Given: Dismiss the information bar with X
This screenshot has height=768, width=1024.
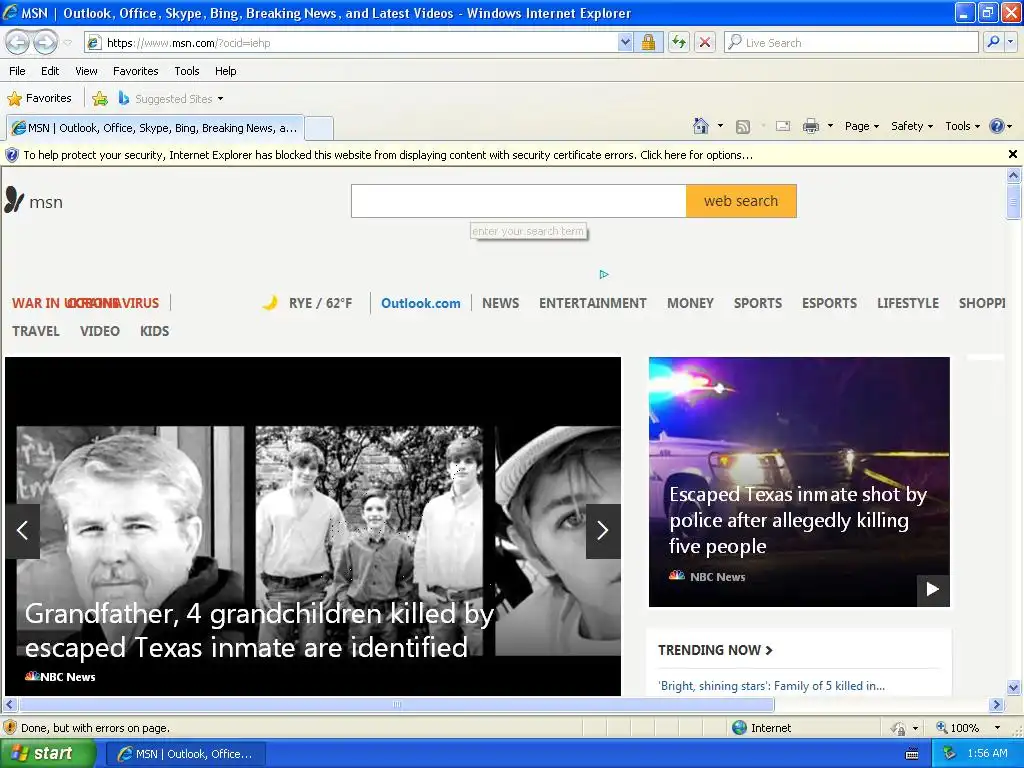Looking at the screenshot, I should pos(1012,154).
